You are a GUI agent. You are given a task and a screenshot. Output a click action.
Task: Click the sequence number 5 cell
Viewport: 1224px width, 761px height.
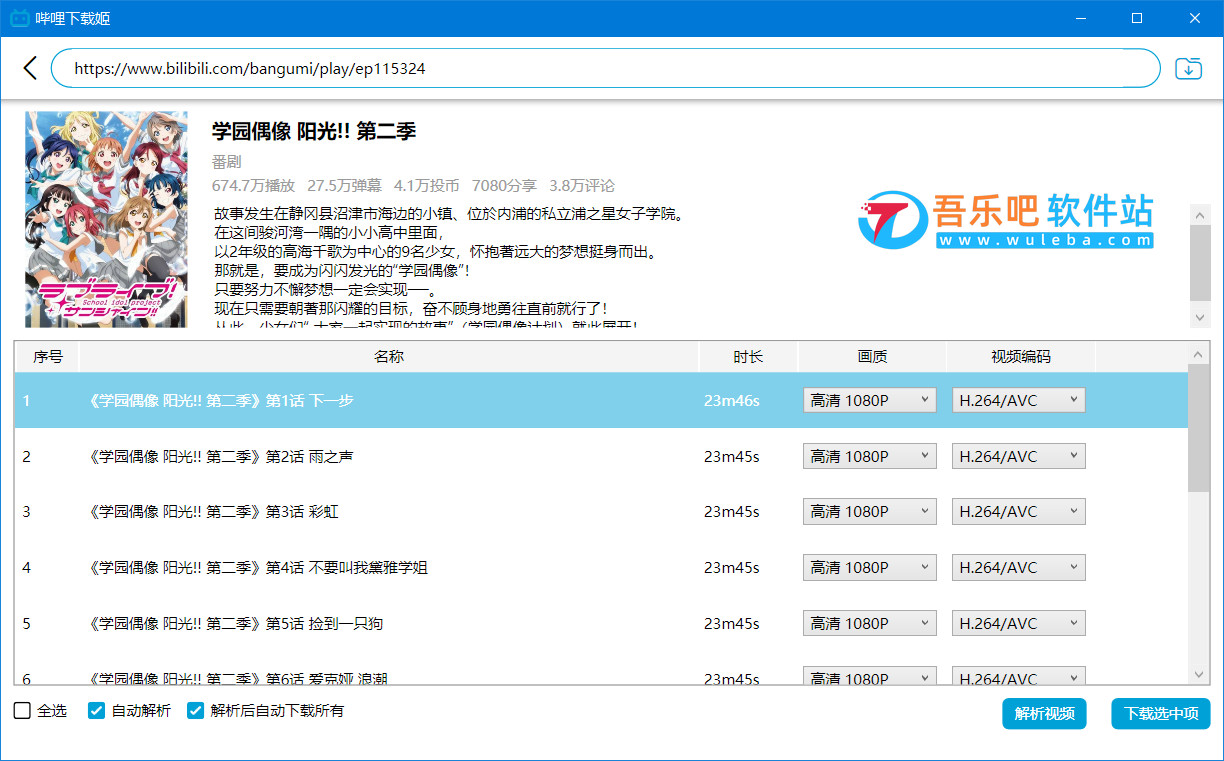(27, 623)
